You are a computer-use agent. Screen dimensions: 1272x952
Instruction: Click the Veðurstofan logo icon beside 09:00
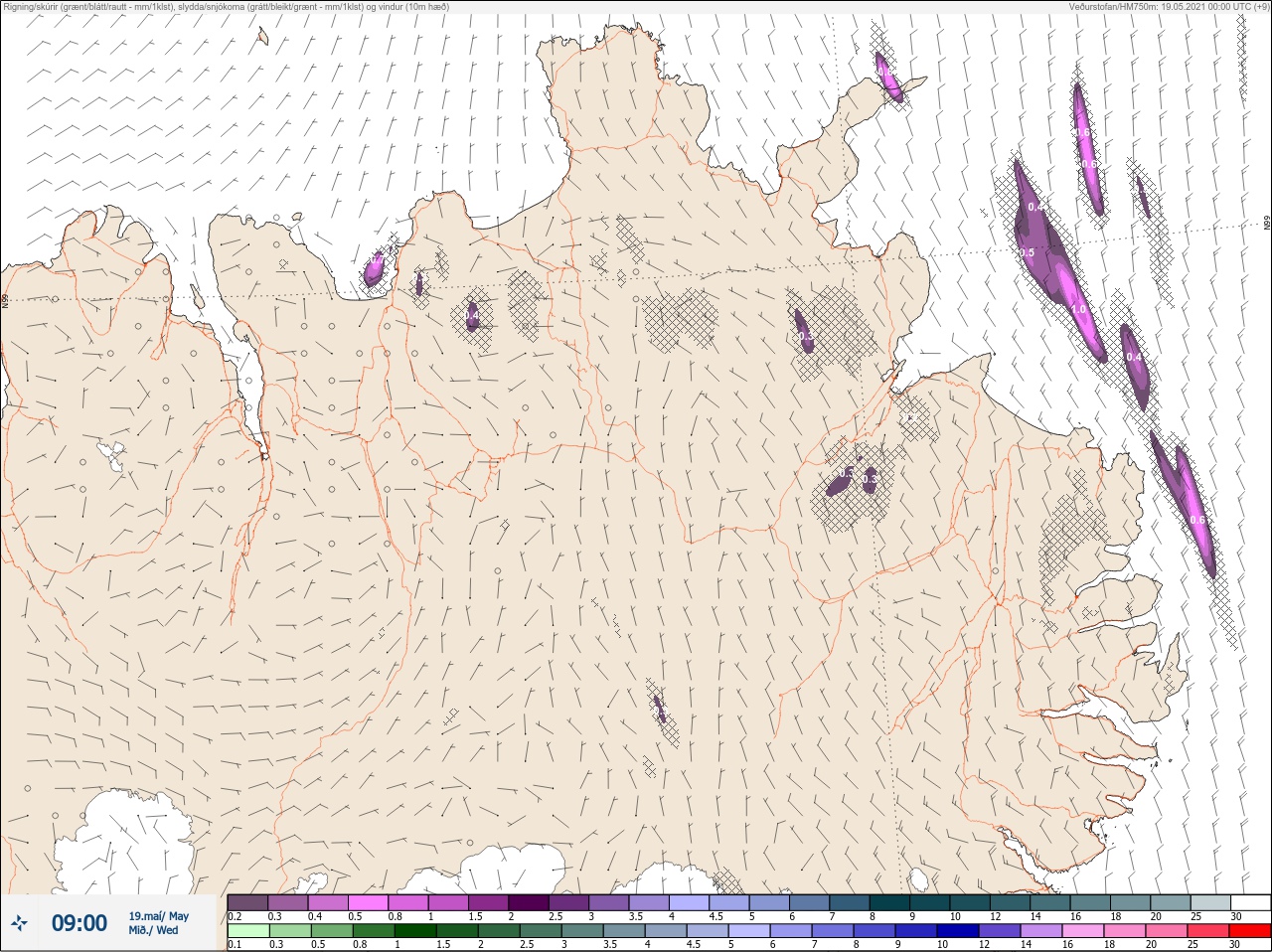pos(19,924)
